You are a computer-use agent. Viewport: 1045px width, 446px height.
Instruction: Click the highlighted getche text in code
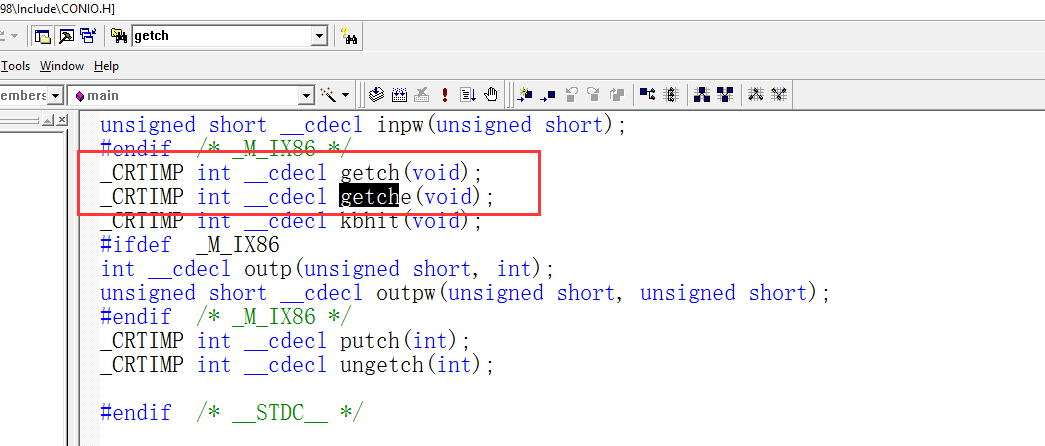click(x=369, y=197)
